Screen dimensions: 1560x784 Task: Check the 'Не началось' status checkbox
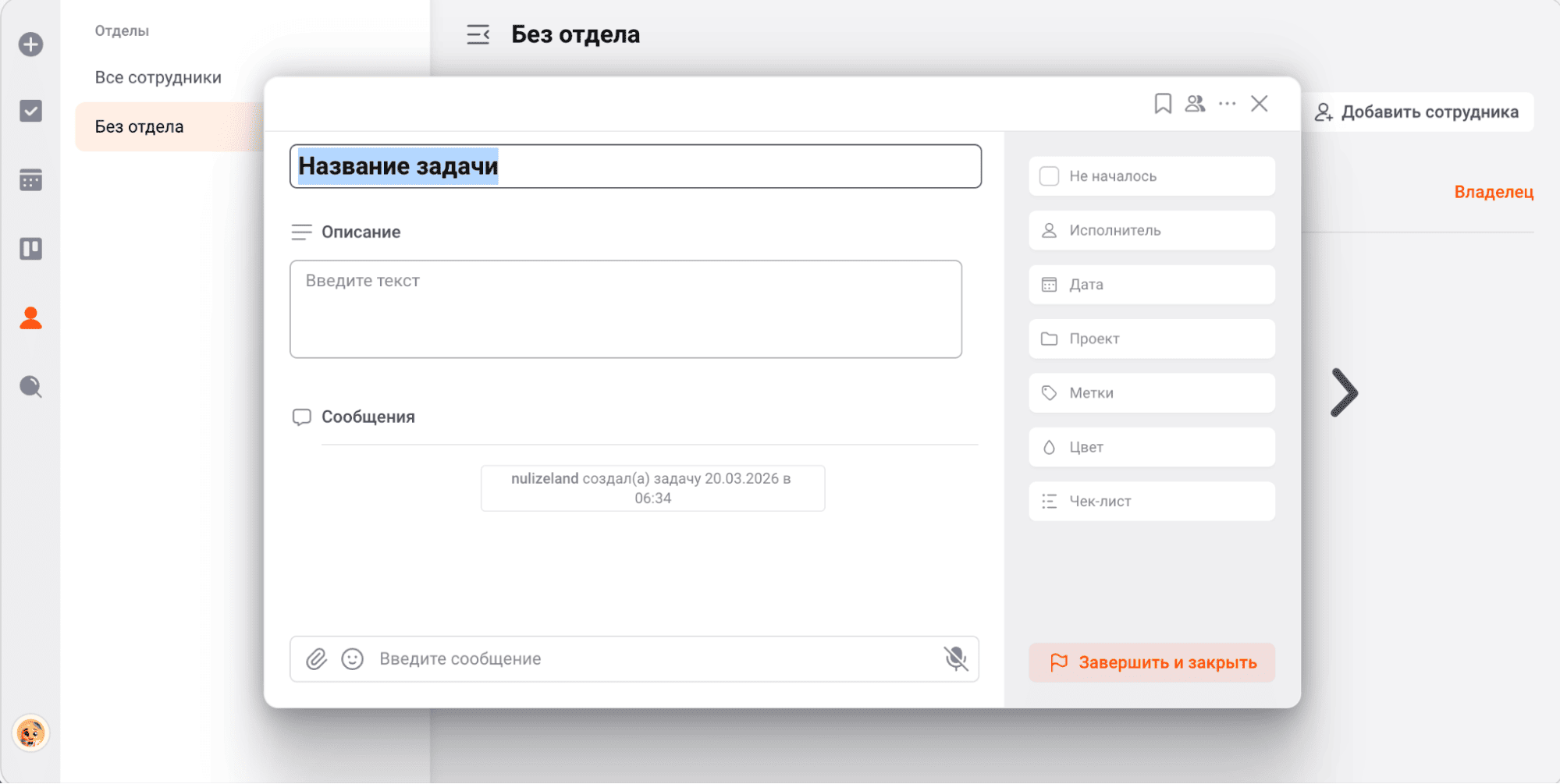coord(1050,176)
